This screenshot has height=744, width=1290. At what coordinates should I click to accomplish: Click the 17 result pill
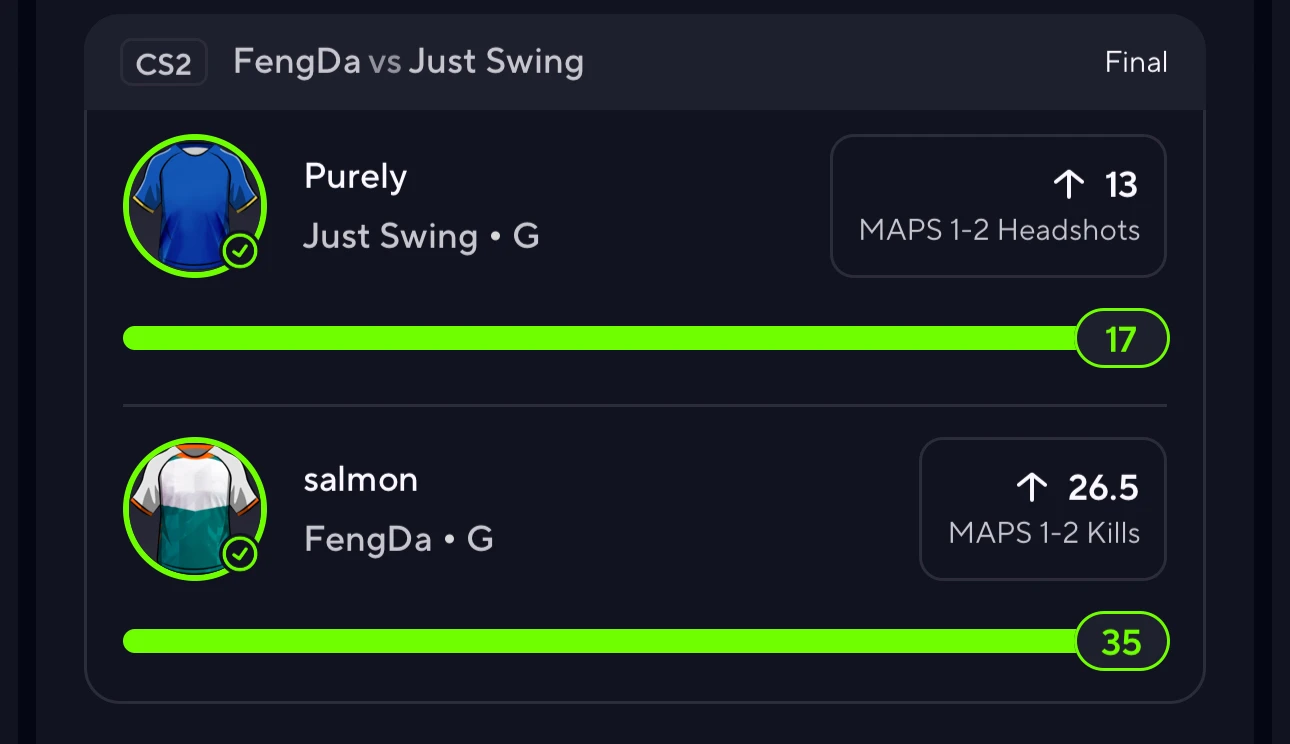pos(1121,339)
